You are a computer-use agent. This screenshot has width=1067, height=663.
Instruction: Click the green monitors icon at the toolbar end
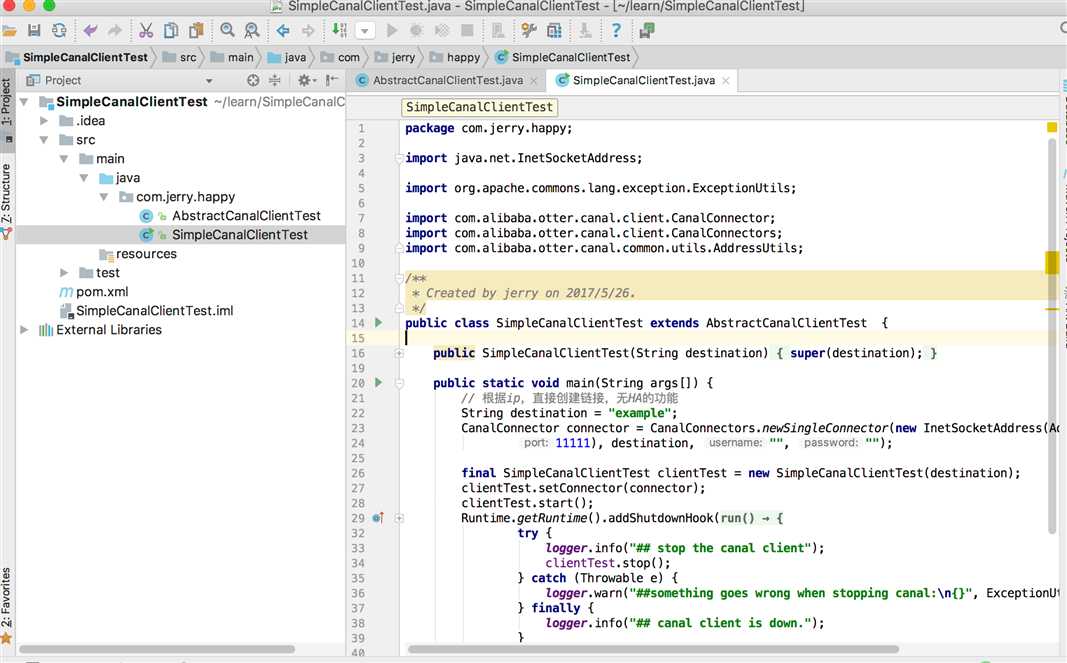(x=646, y=31)
